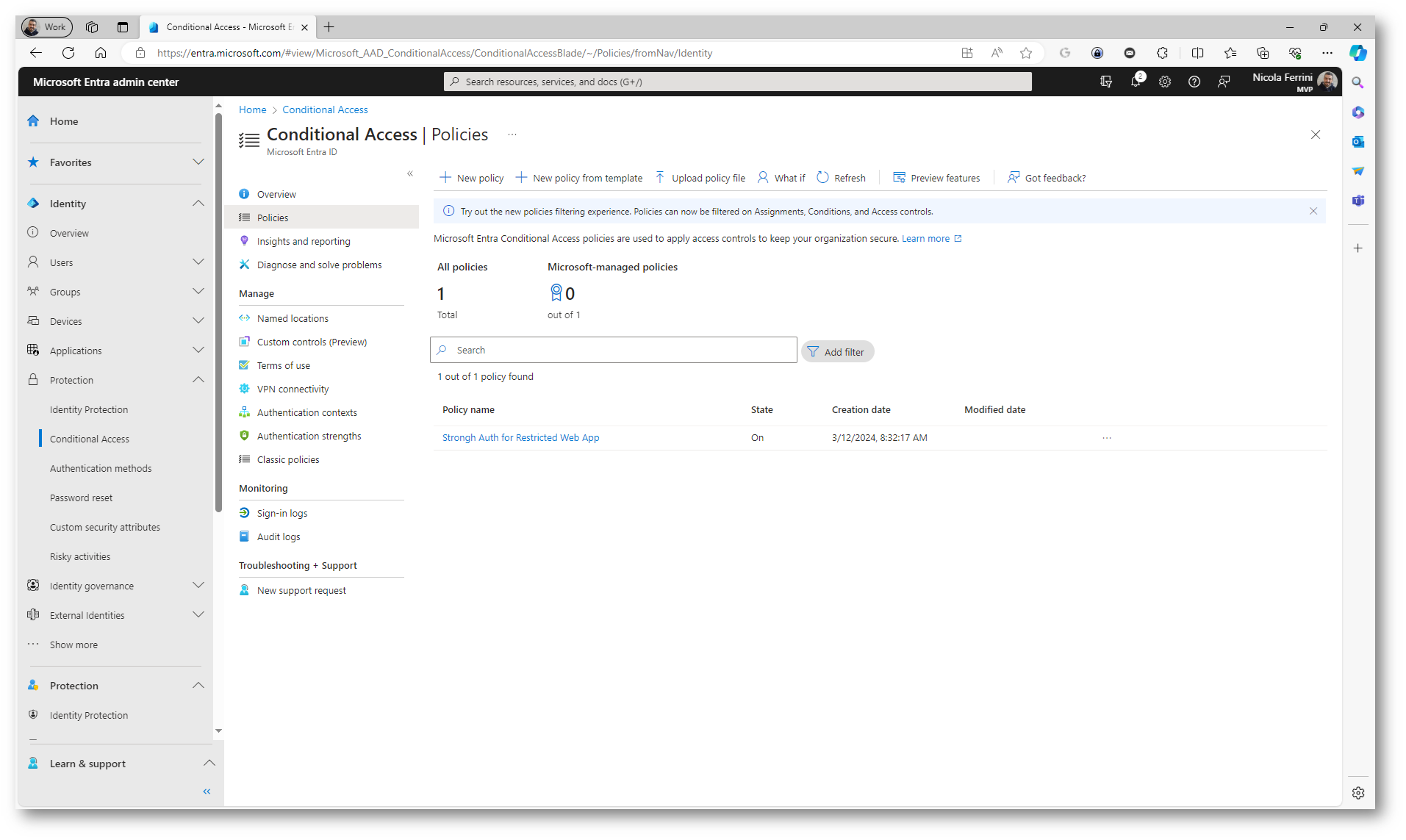Click Add filter button
The height and width of the screenshot is (840, 1406).
838,352
